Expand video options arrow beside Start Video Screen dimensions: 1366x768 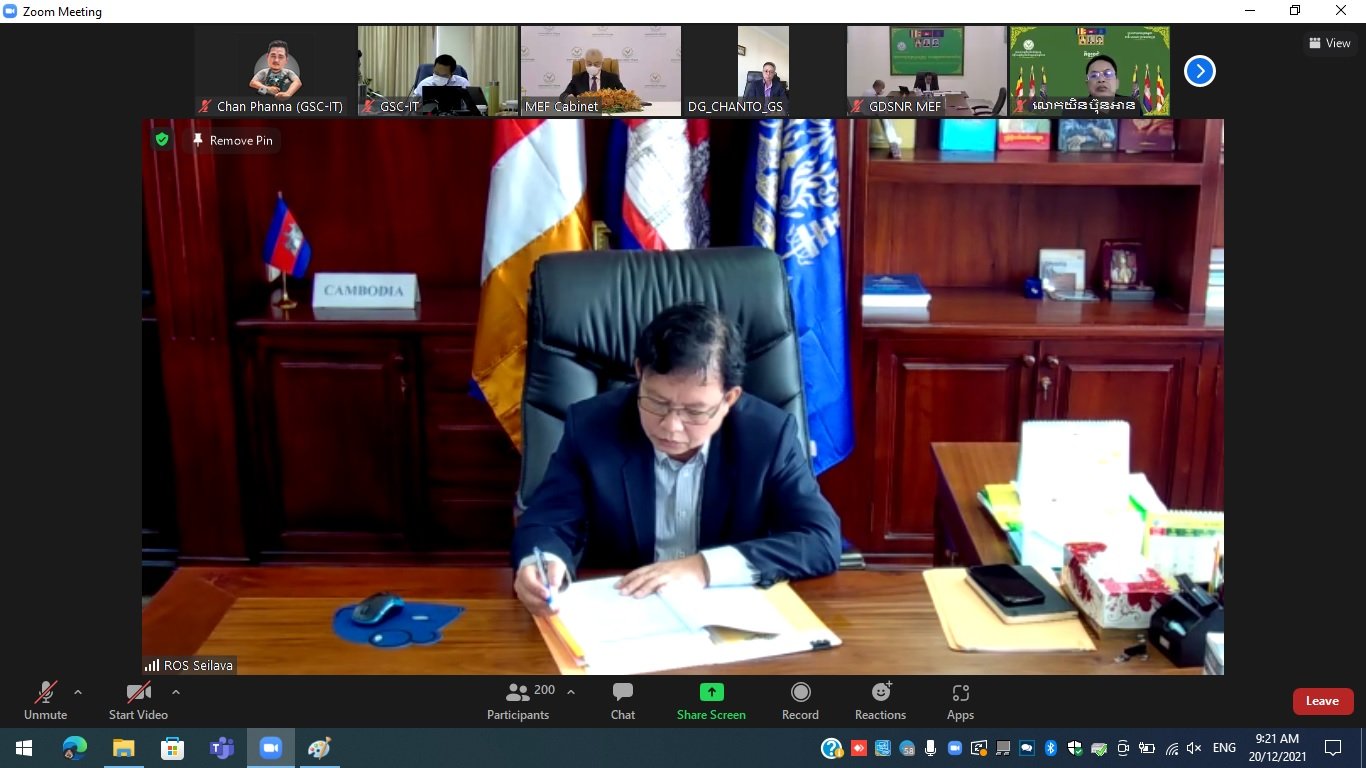[176, 692]
